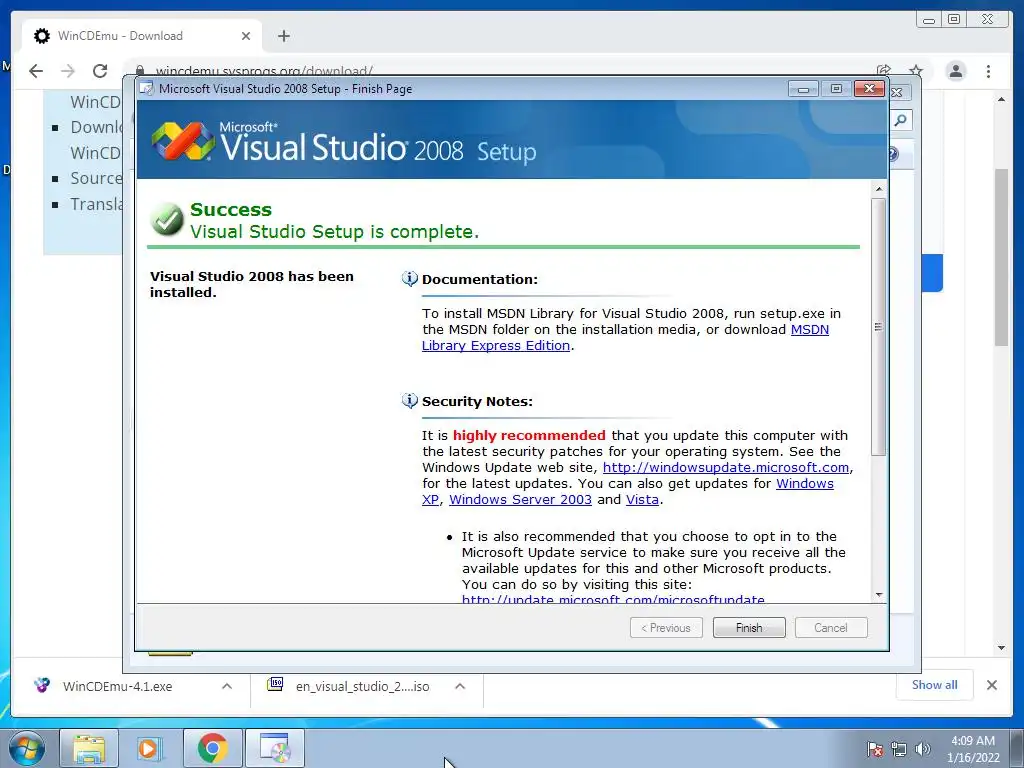Click the setup window title bar icon
Screen dimensions: 1024x768
click(x=147, y=89)
